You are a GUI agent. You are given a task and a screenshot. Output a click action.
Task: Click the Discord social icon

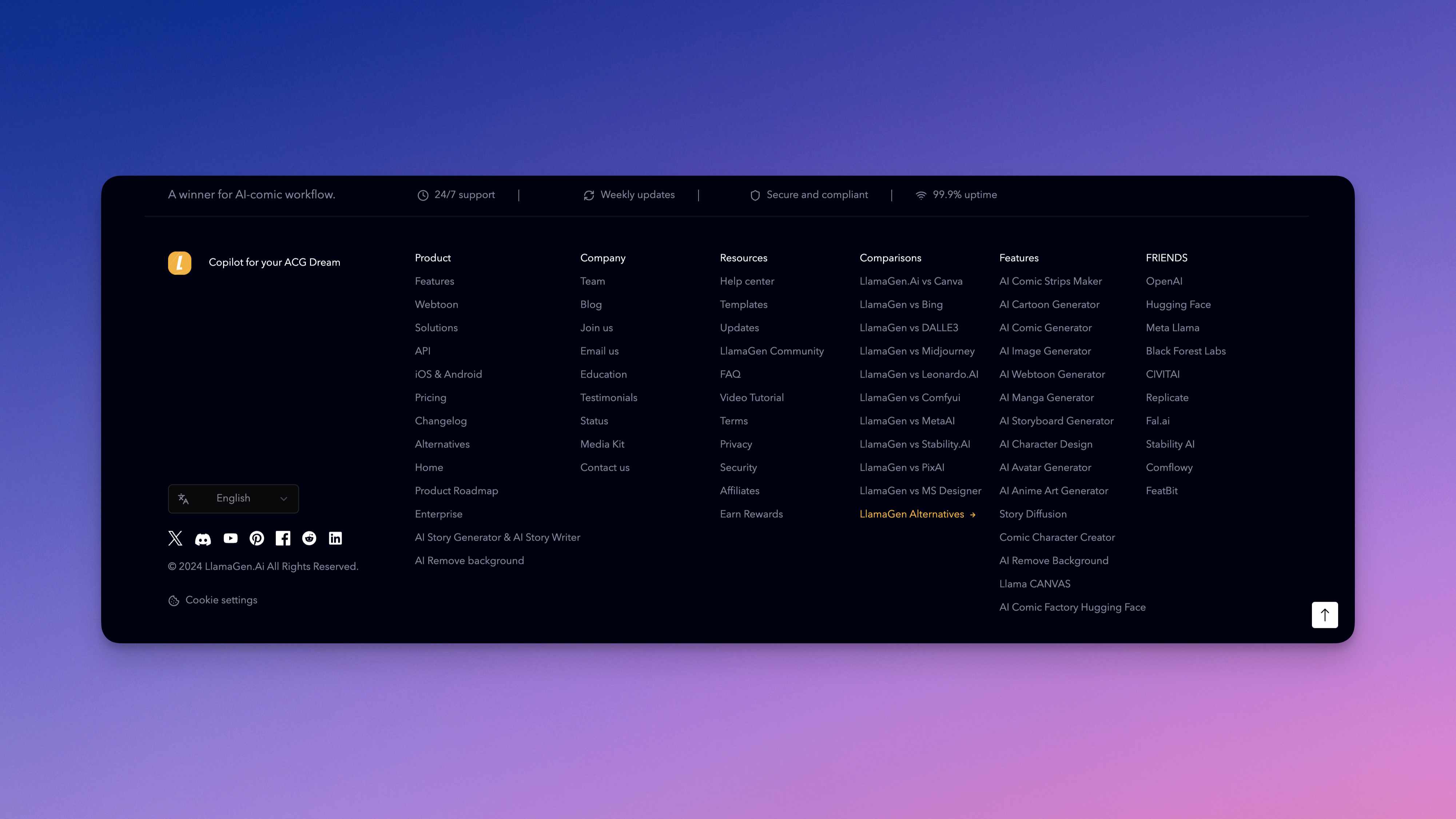coord(203,538)
